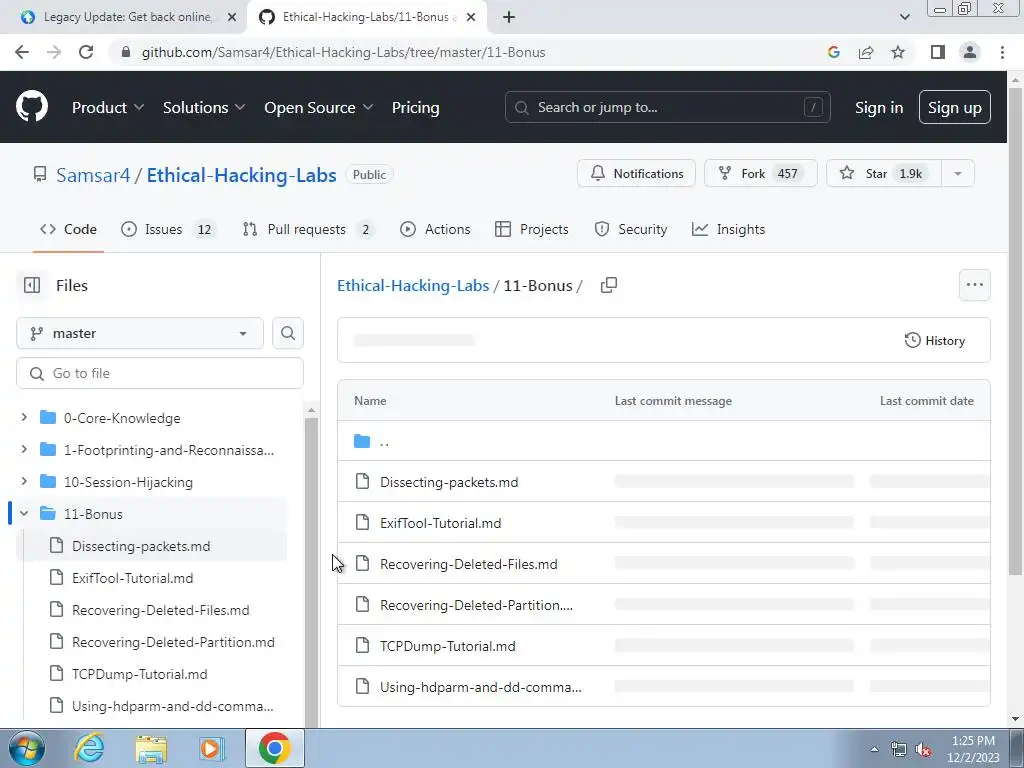Click the Sign in link

point(879,108)
